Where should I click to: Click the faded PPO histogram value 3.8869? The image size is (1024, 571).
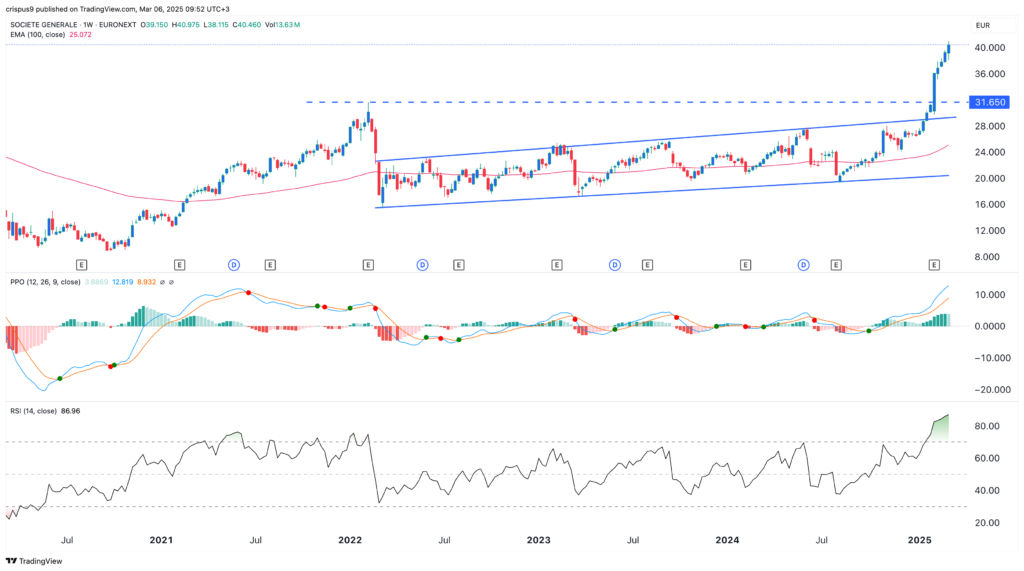click(96, 282)
